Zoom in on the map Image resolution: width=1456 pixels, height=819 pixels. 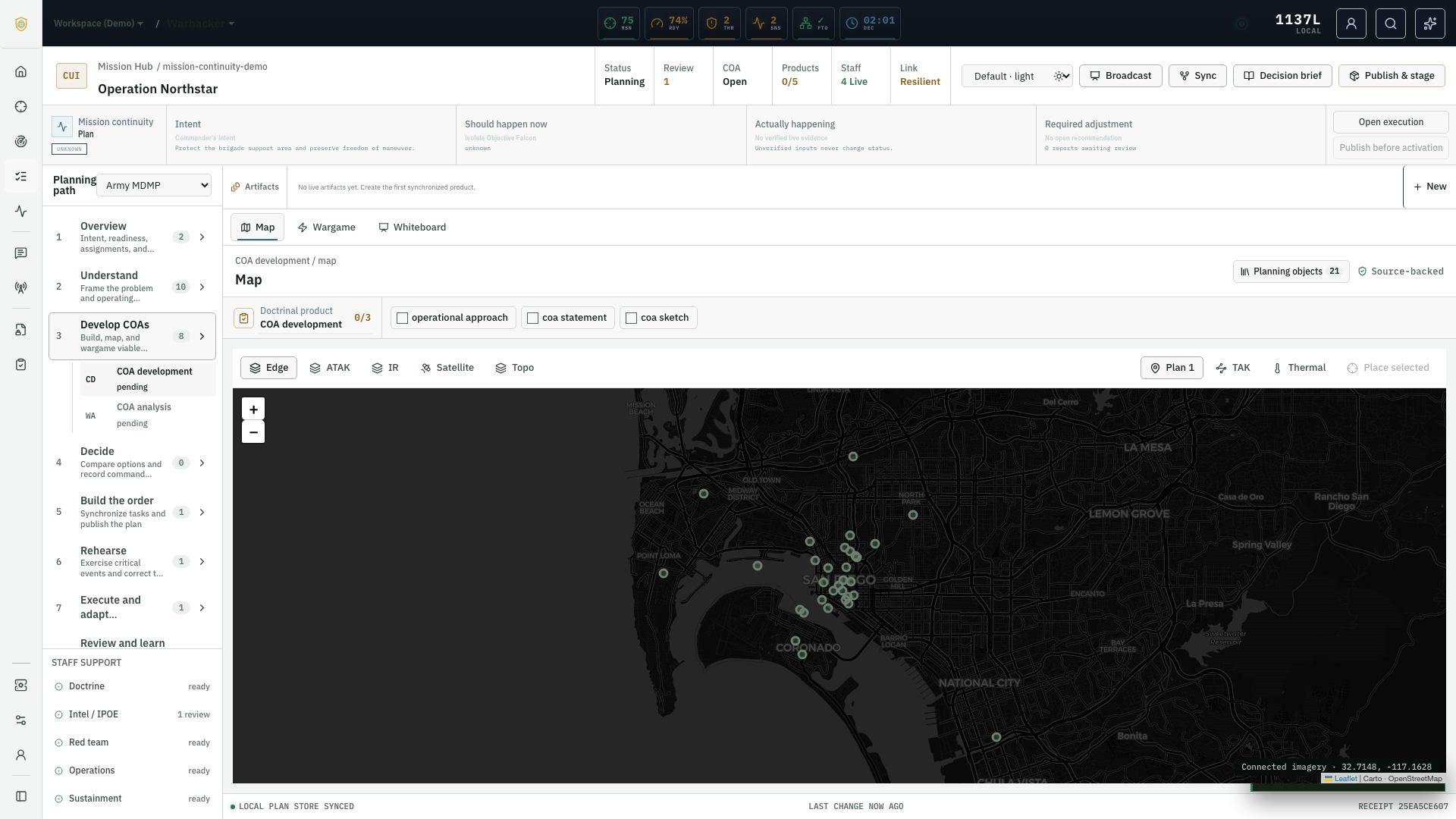click(253, 409)
